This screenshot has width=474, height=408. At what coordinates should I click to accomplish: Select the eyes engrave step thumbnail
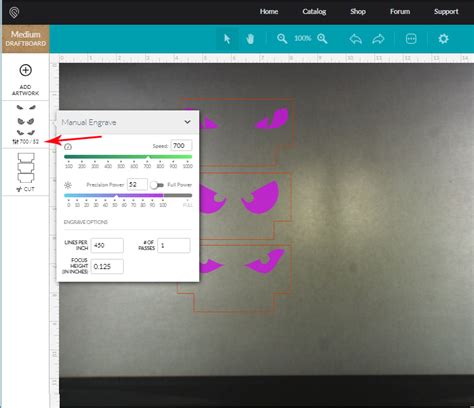[26, 121]
